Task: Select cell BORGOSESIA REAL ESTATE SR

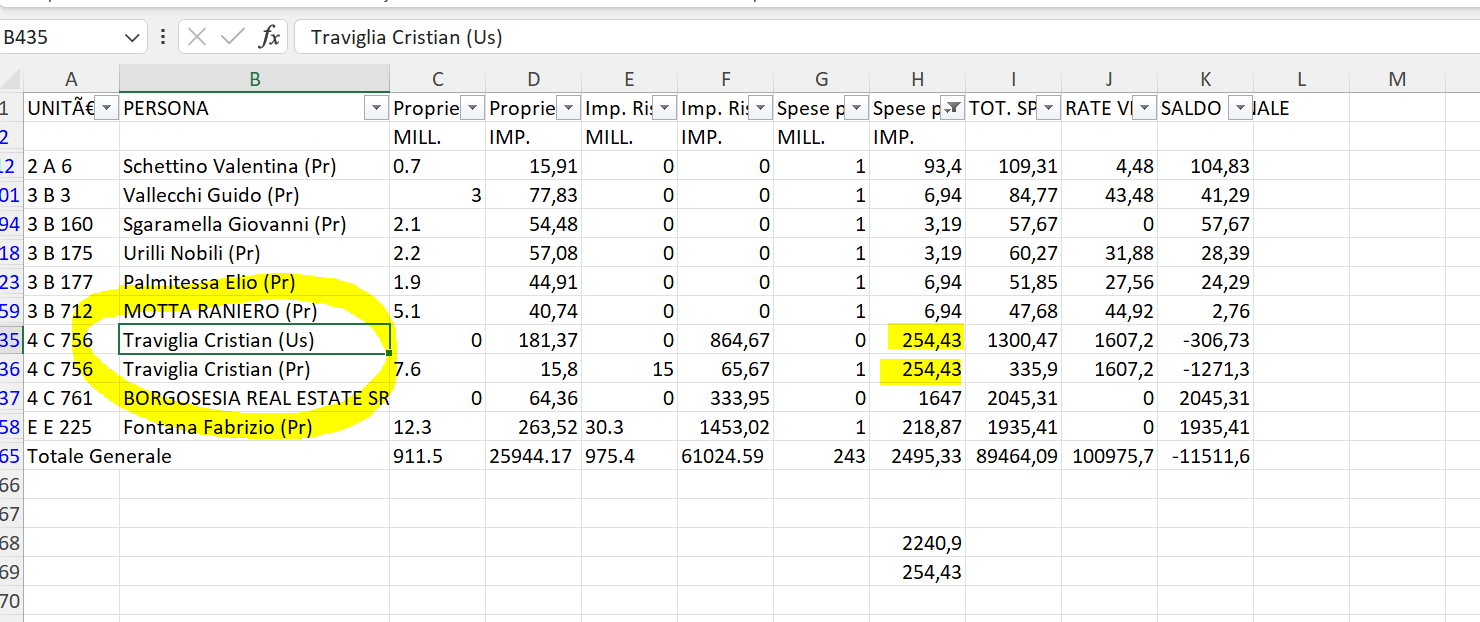Action: pyautogui.click(x=255, y=398)
